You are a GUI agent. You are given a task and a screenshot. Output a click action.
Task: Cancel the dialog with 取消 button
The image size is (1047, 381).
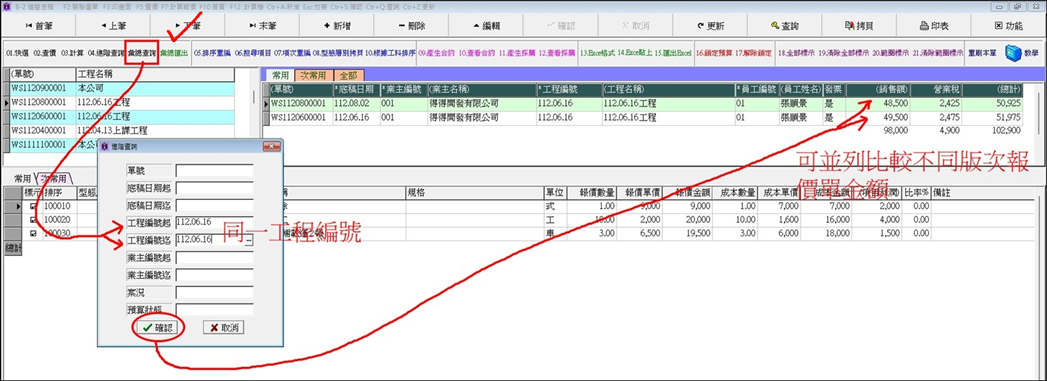(223, 328)
